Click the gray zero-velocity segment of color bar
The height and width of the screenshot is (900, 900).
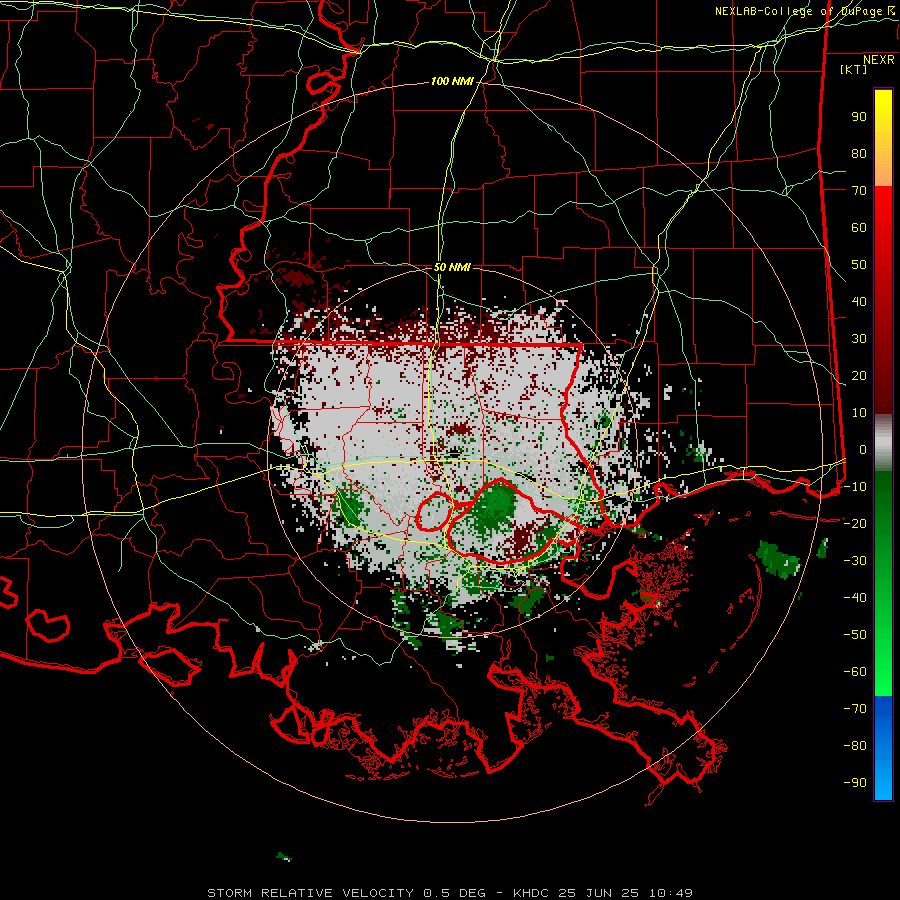pos(883,443)
